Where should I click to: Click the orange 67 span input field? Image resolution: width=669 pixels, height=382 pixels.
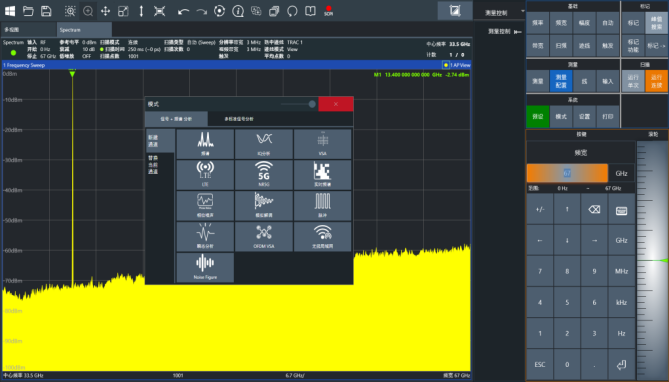point(567,173)
